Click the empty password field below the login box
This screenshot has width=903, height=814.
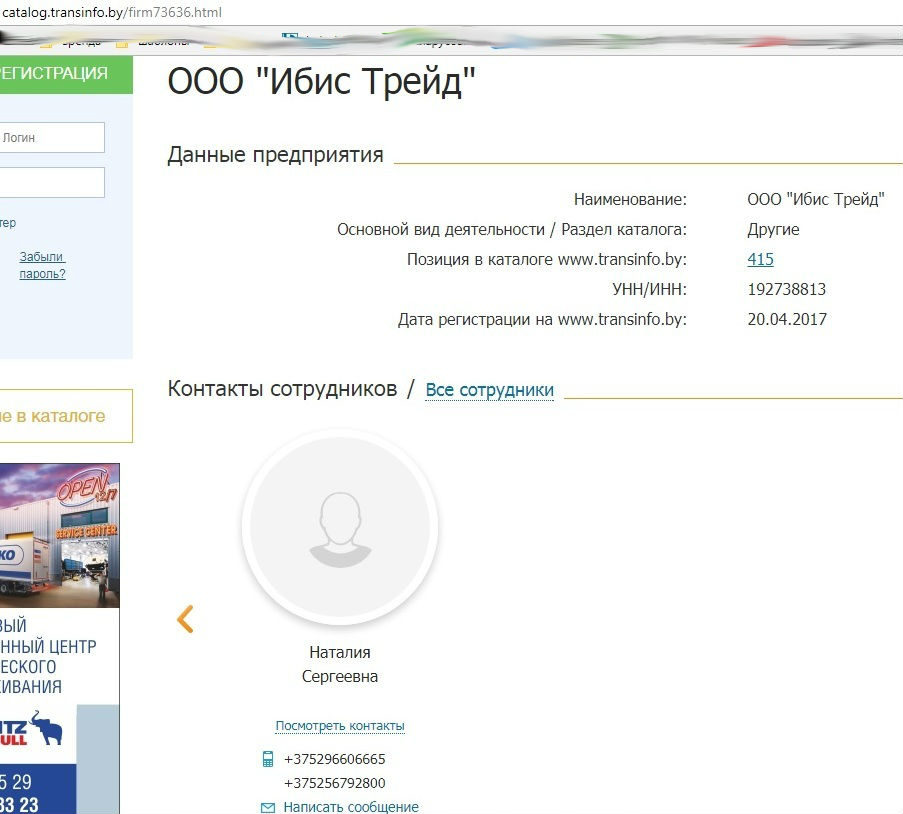pyautogui.click(x=48, y=182)
